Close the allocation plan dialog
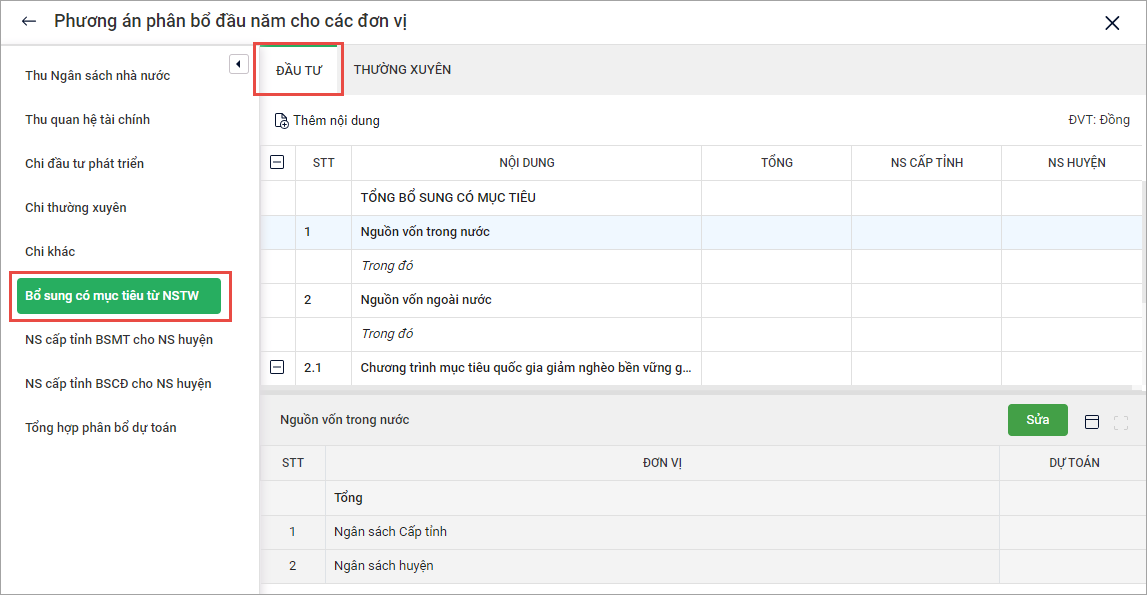 tap(1111, 23)
